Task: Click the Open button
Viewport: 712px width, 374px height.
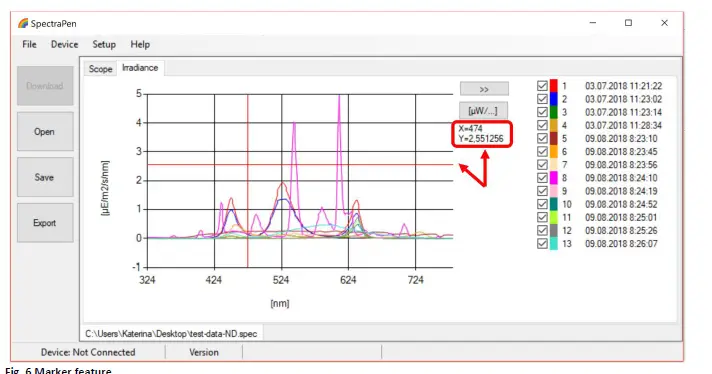Action: pos(45,132)
